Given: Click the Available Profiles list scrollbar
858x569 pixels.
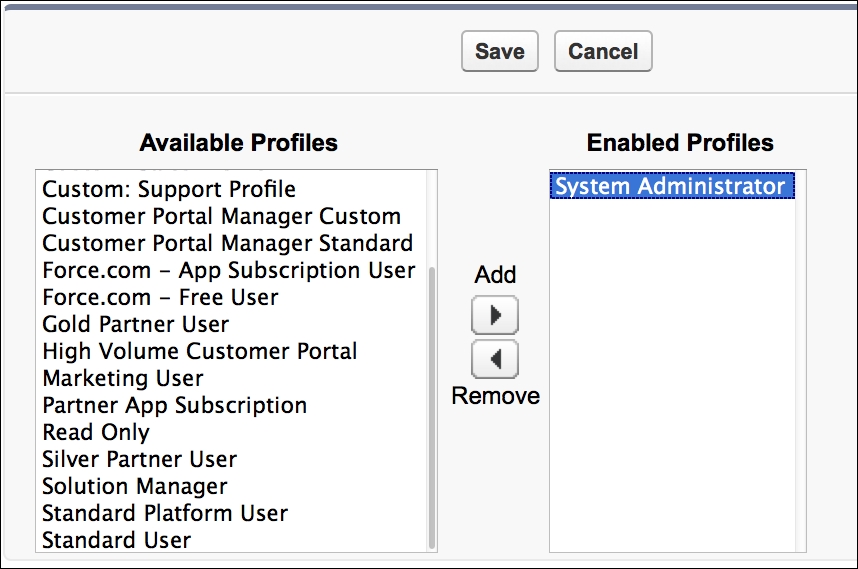Looking at the screenshot, I should point(431,400).
